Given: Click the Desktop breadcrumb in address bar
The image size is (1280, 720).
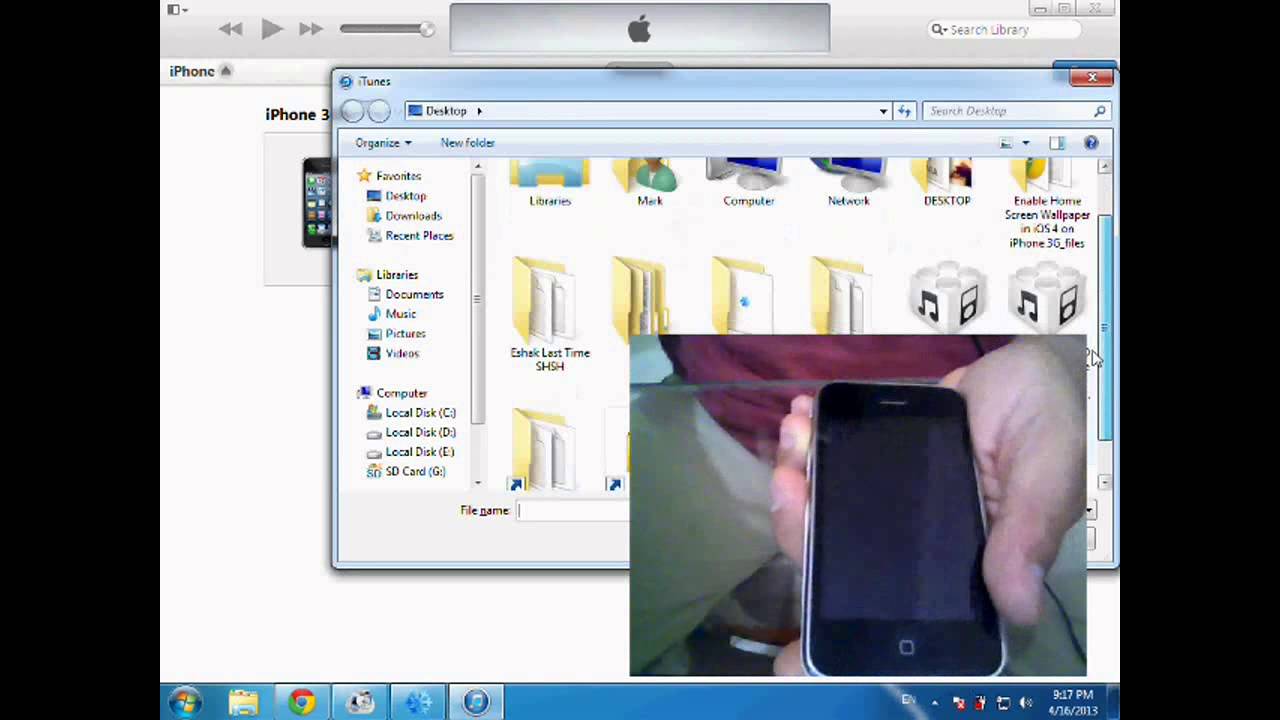Looking at the screenshot, I should click(446, 111).
